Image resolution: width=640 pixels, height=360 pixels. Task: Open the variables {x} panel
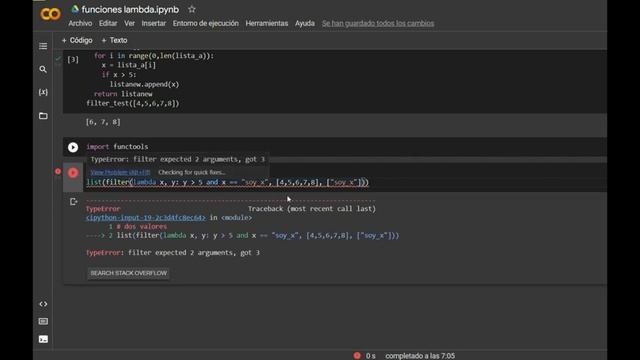tap(43, 92)
